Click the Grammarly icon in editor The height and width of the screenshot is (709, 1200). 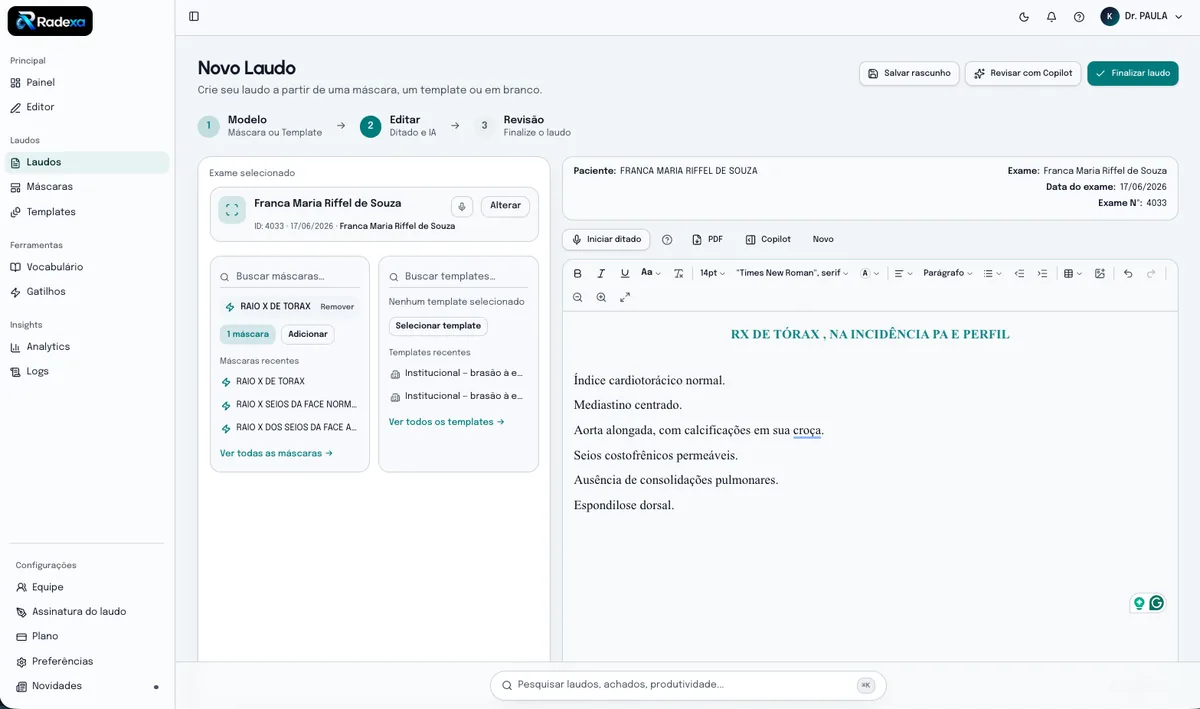(x=1156, y=603)
